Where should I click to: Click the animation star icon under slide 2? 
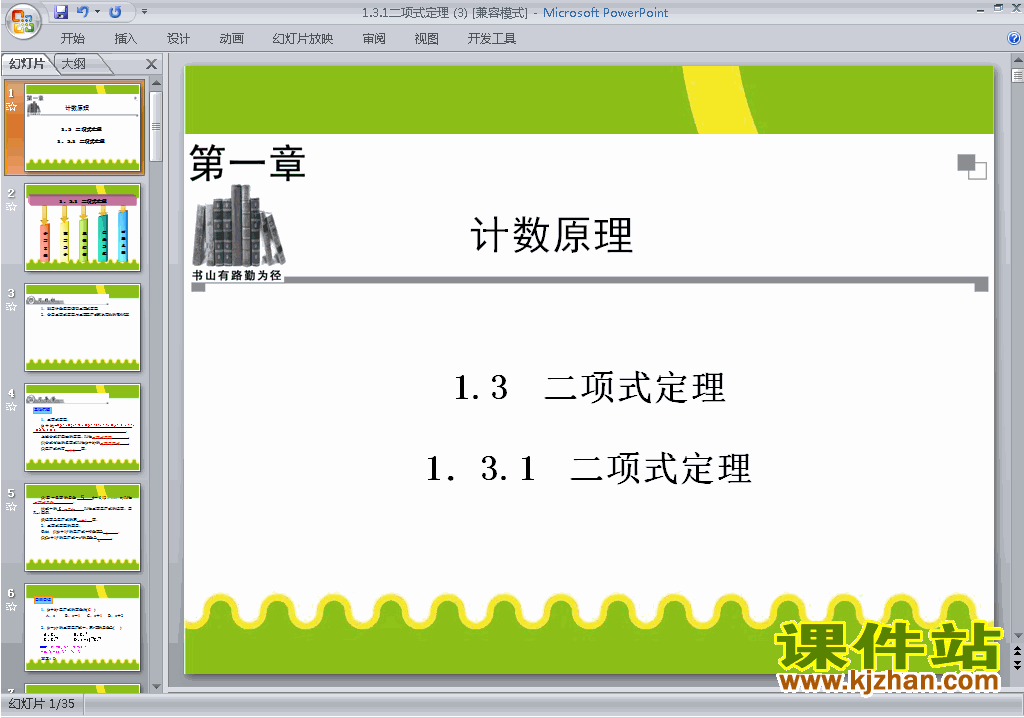pyautogui.click(x=11, y=207)
